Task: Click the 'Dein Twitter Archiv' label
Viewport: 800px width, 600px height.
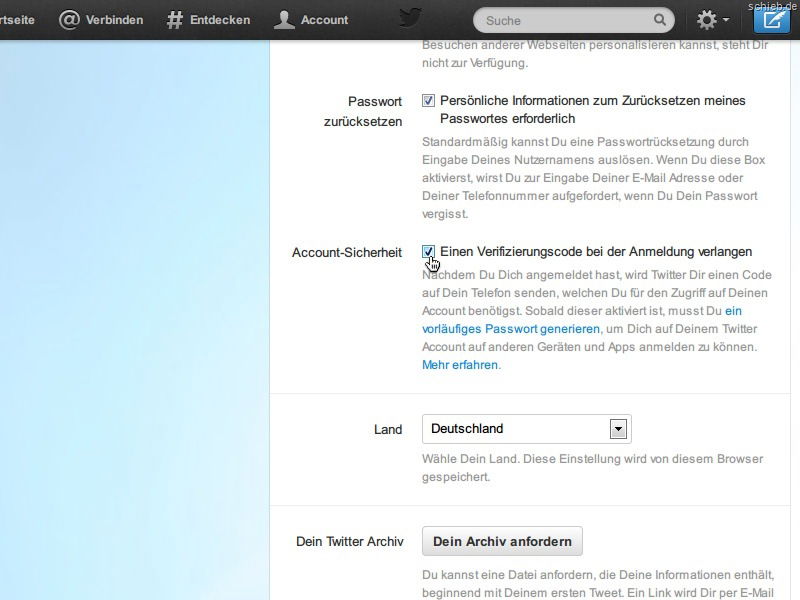Action: [349, 541]
